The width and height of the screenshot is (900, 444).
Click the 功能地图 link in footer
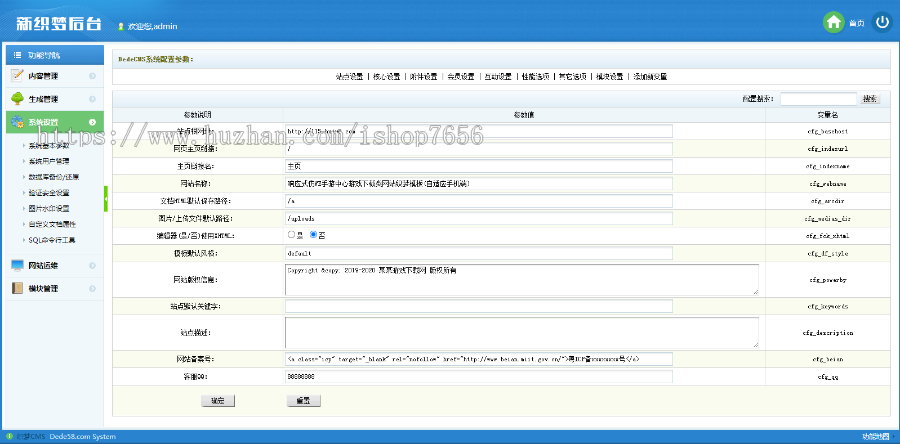[876, 437]
